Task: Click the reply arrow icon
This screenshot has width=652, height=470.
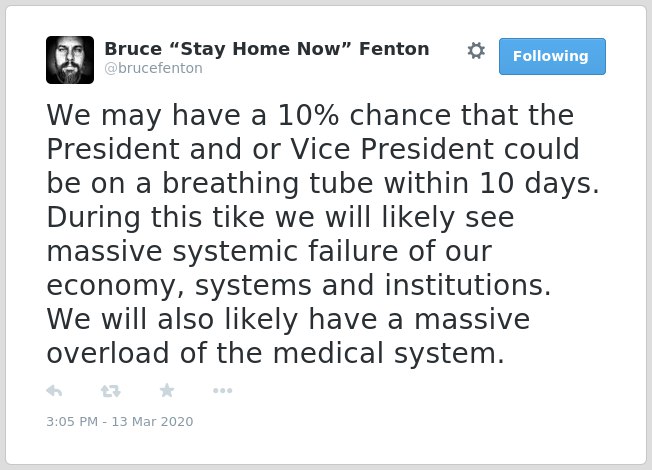Action: [54, 391]
